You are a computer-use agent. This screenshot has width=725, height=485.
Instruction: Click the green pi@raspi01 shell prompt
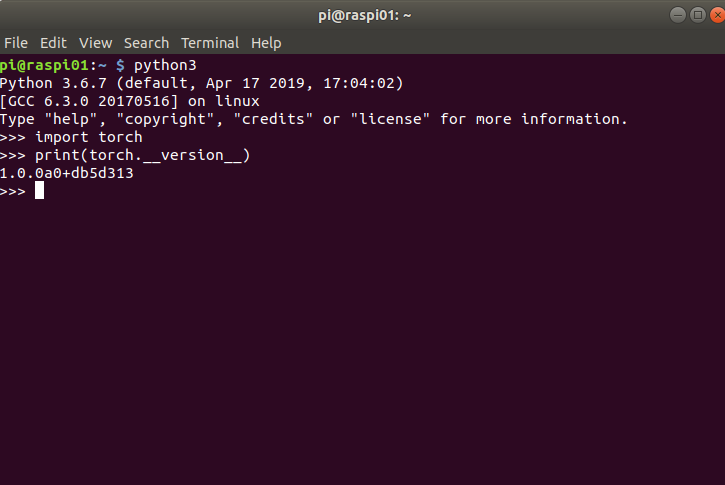click(44, 65)
